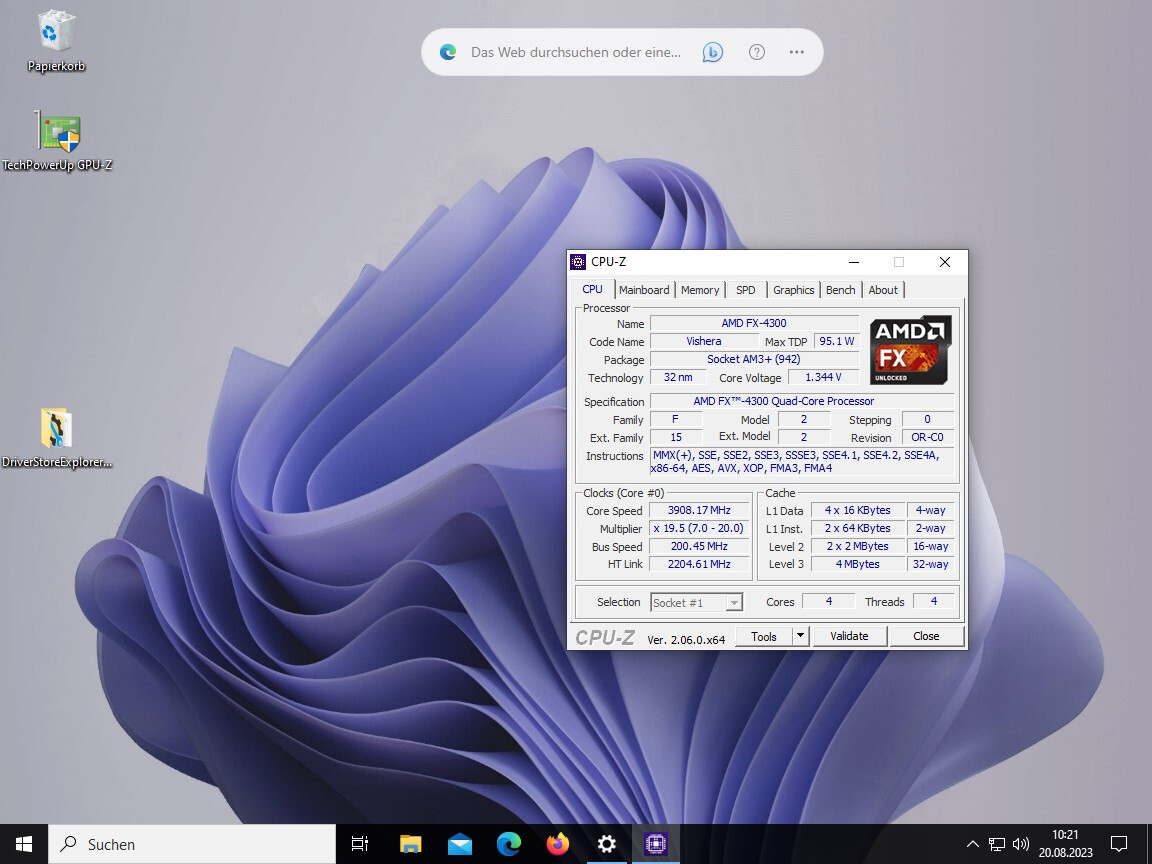Click the Revision value OR-C0

(x=927, y=437)
